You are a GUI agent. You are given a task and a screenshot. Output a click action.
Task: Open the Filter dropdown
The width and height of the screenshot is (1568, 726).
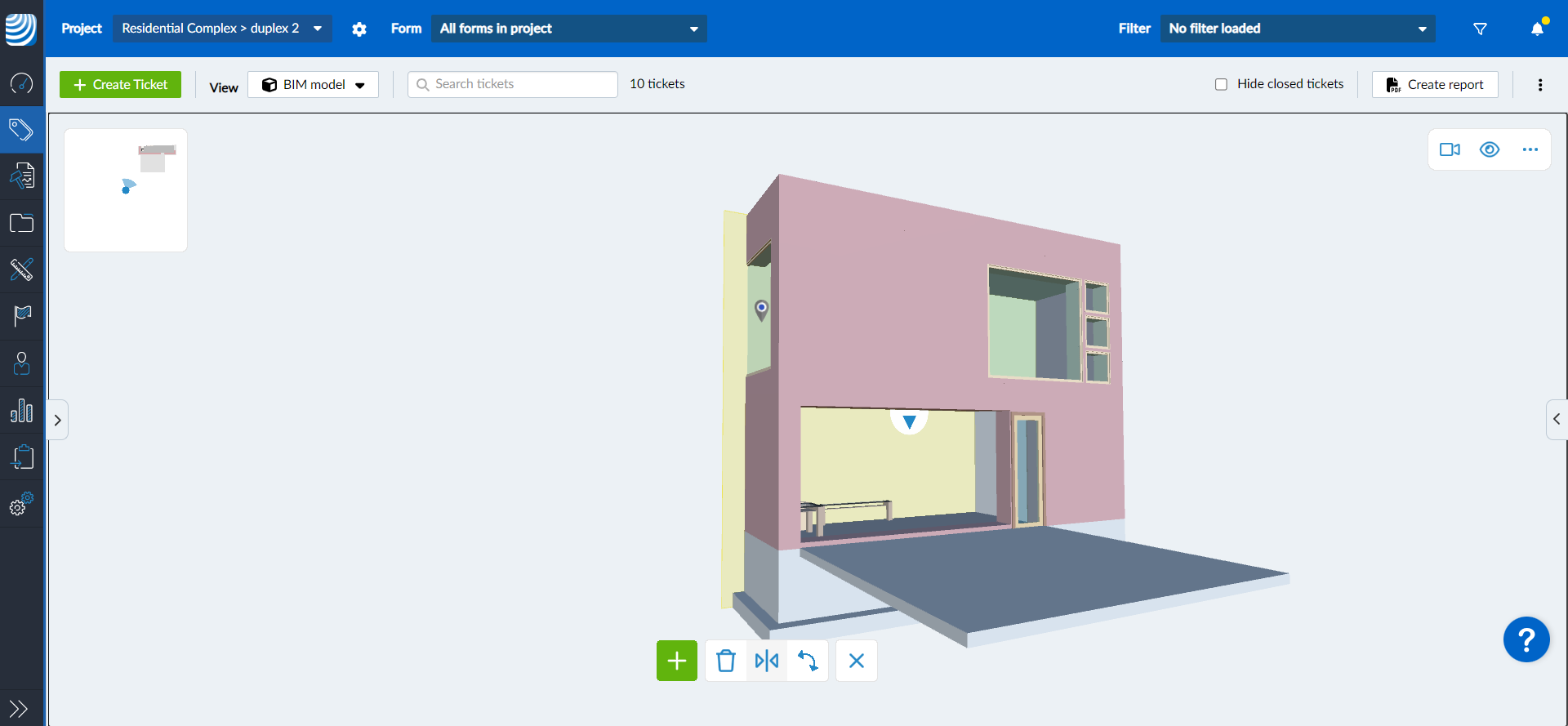coord(1297,29)
